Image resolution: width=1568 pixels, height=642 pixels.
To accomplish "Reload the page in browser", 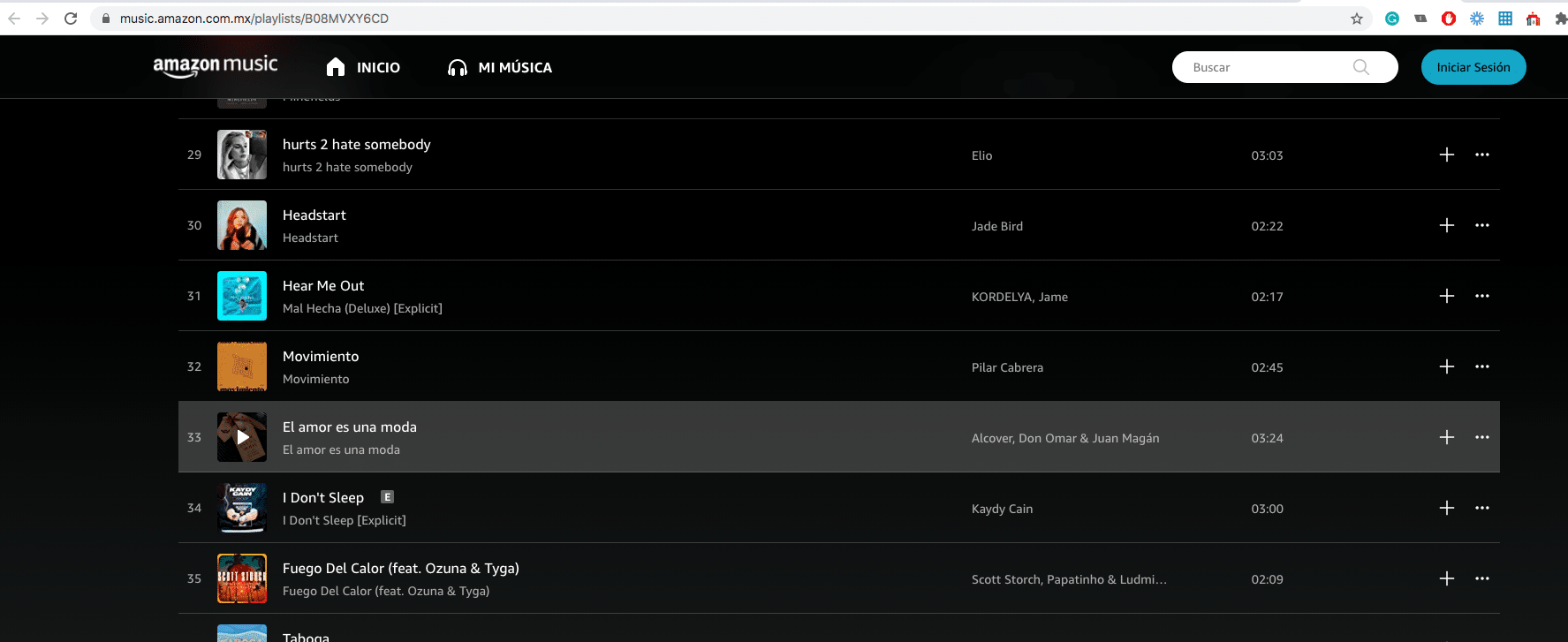I will click(71, 19).
